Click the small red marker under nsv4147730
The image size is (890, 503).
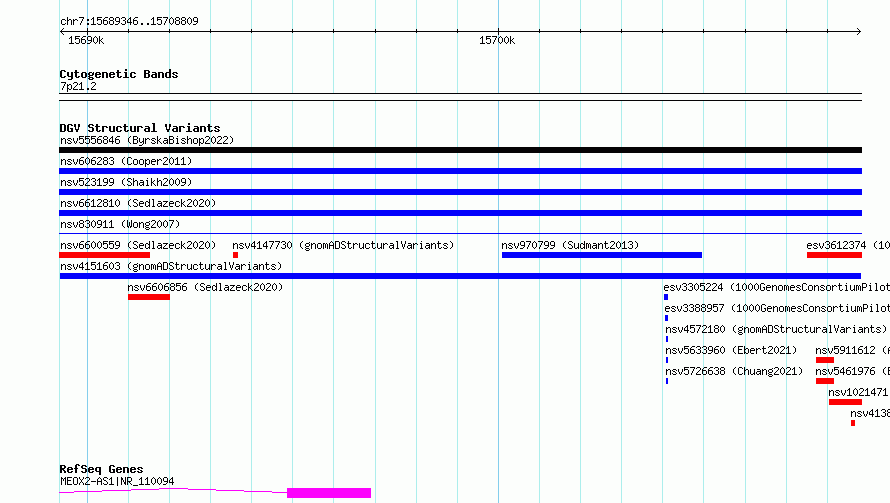[235, 255]
